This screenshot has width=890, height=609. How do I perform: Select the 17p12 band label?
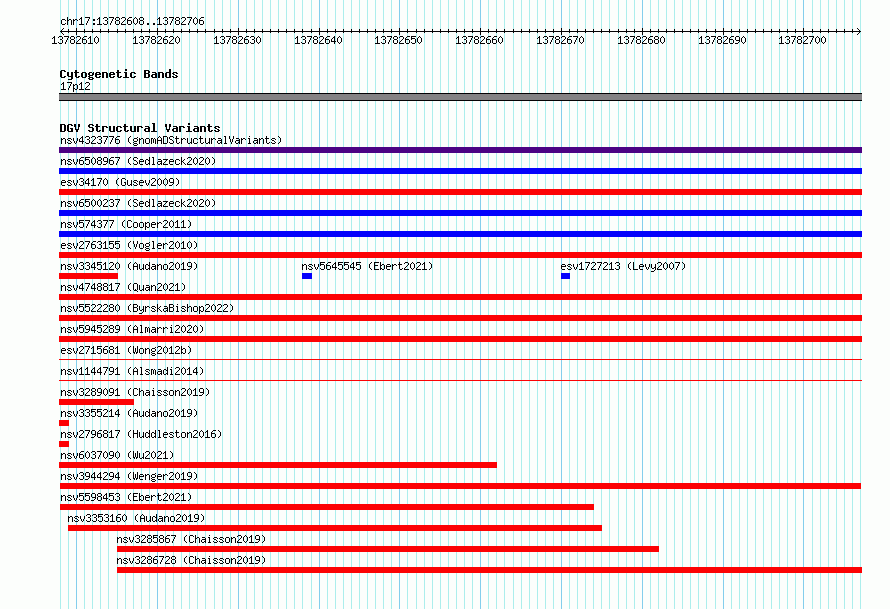point(75,86)
